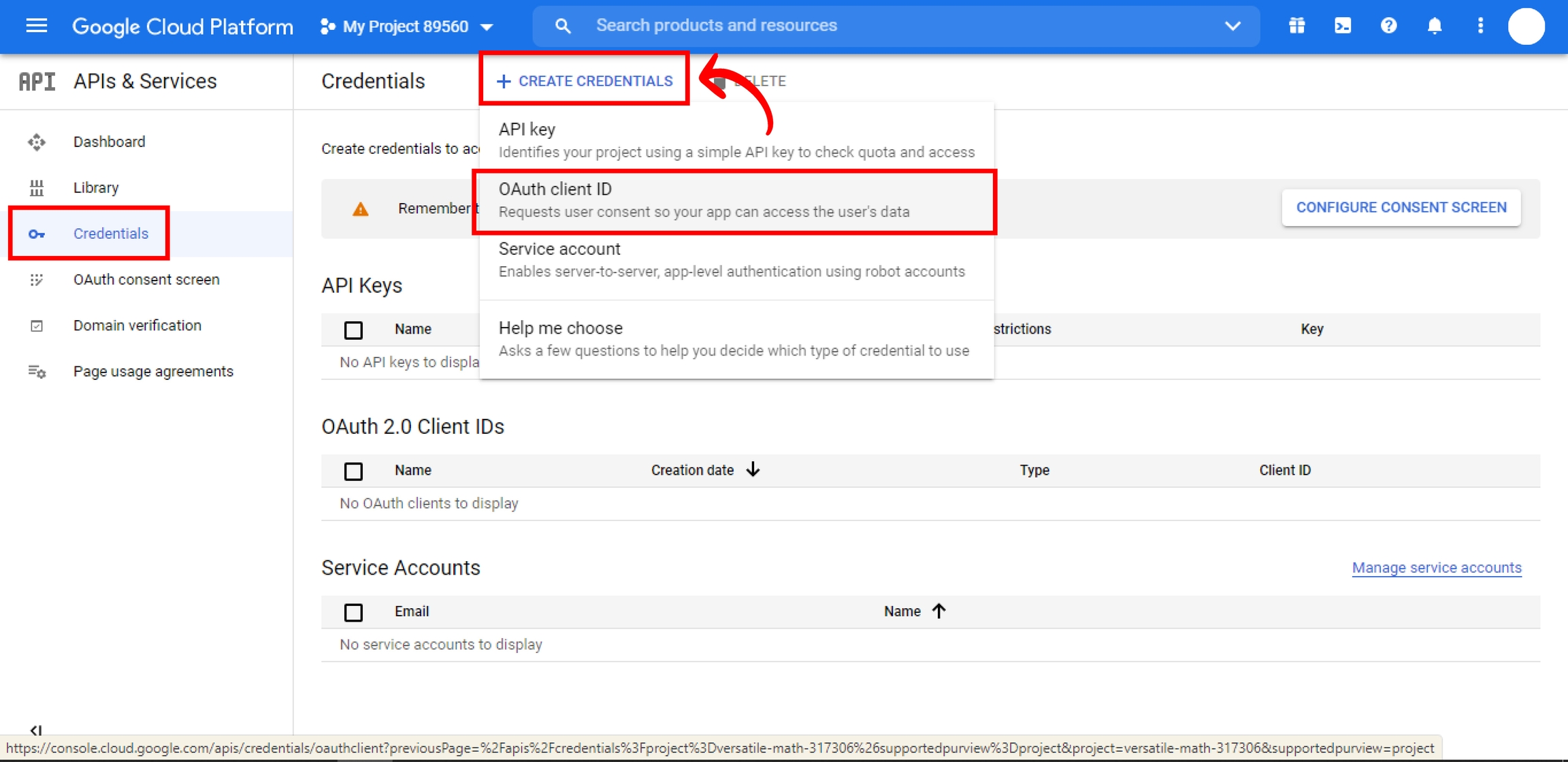Expand the My Project 89560 selector

[407, 27]
